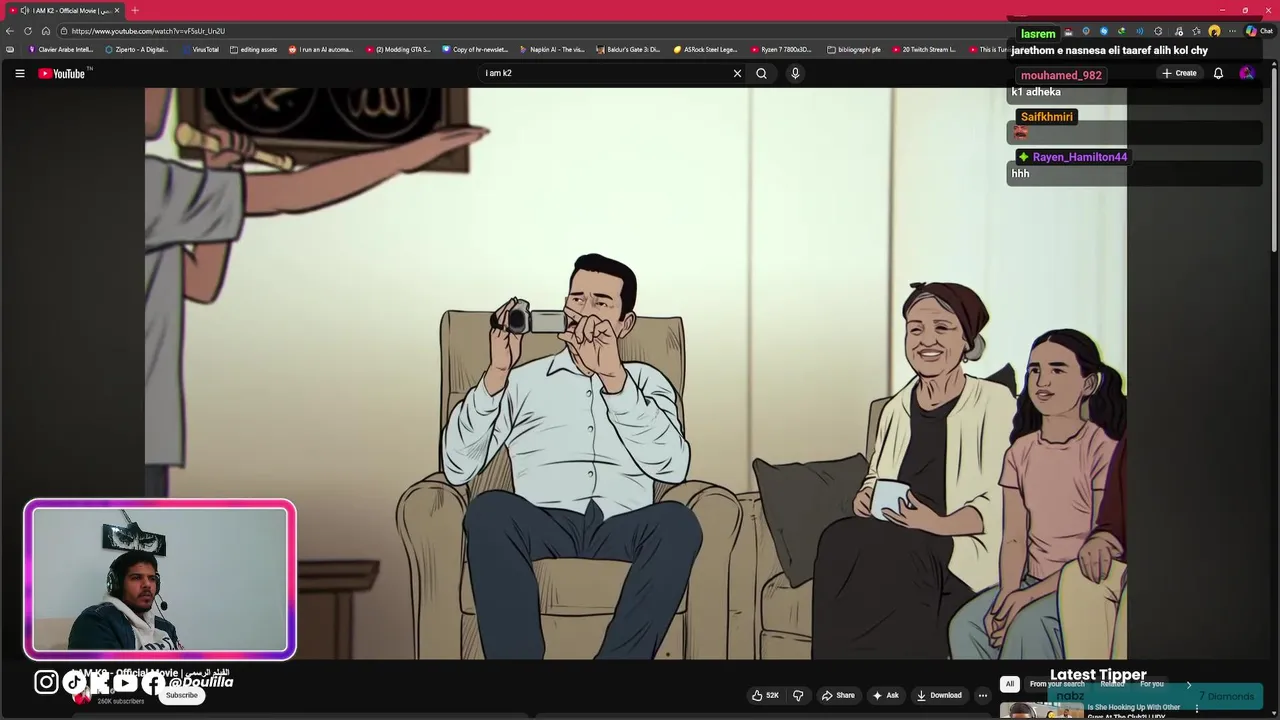Viewport: 1280px width, 720px height.
Task: Open the 'Ryzen 7 7800x3D...' bookmark
Action: (x=782, y=49)
